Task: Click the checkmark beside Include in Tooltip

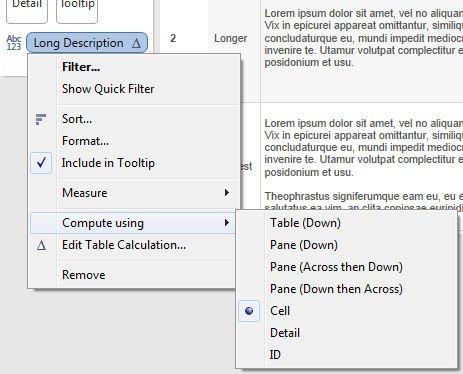Action: point(41,163)
